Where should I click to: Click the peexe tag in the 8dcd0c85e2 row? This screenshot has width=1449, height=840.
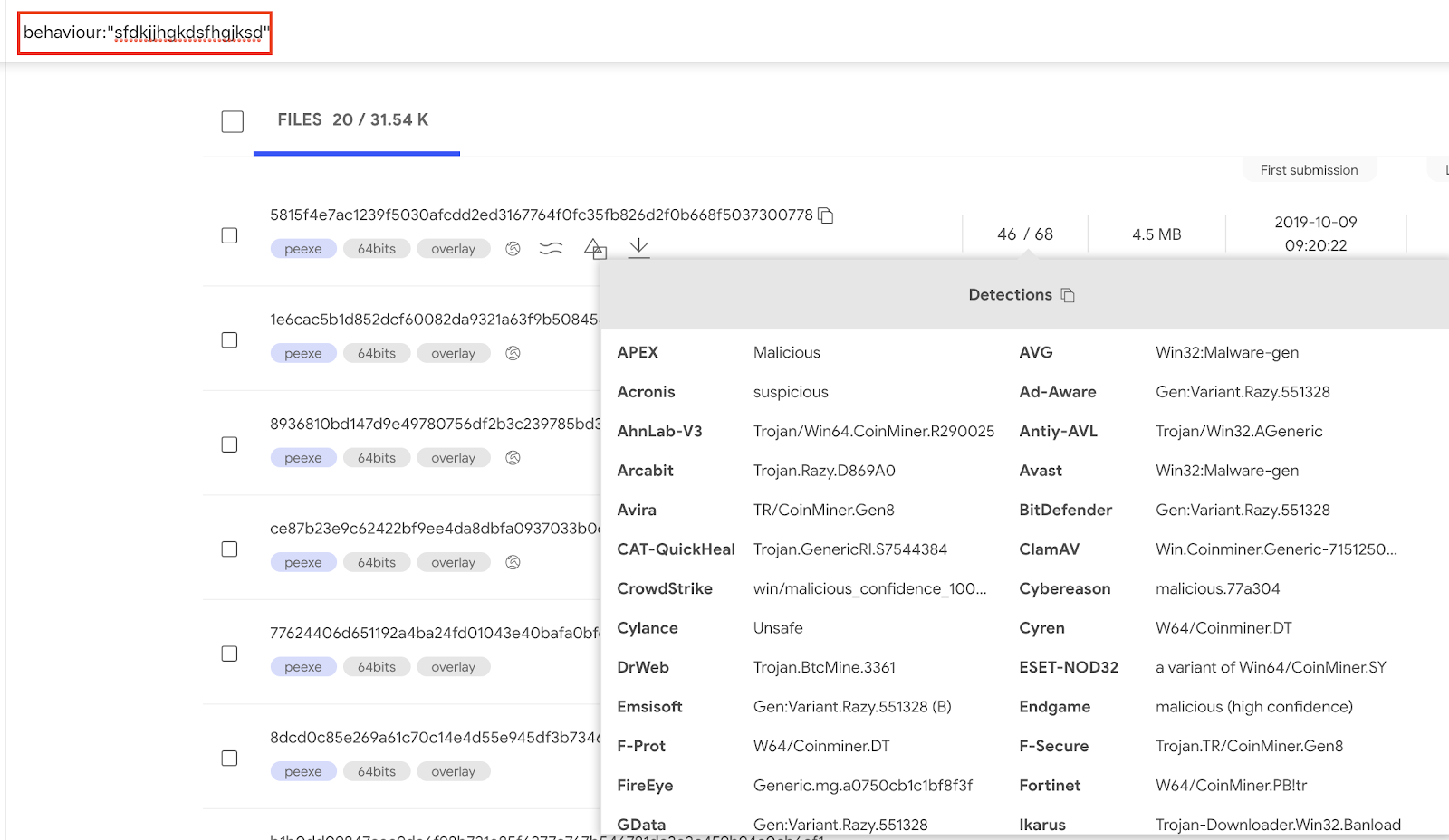[303, 771]
